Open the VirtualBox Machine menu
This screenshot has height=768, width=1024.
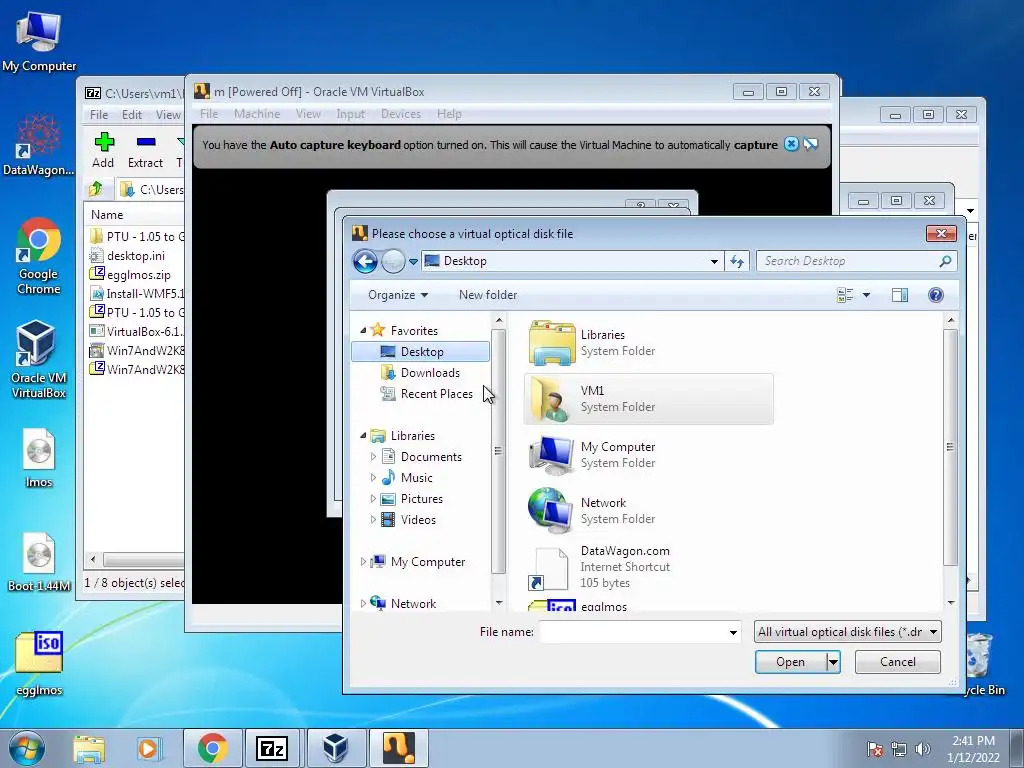[257, 114]
